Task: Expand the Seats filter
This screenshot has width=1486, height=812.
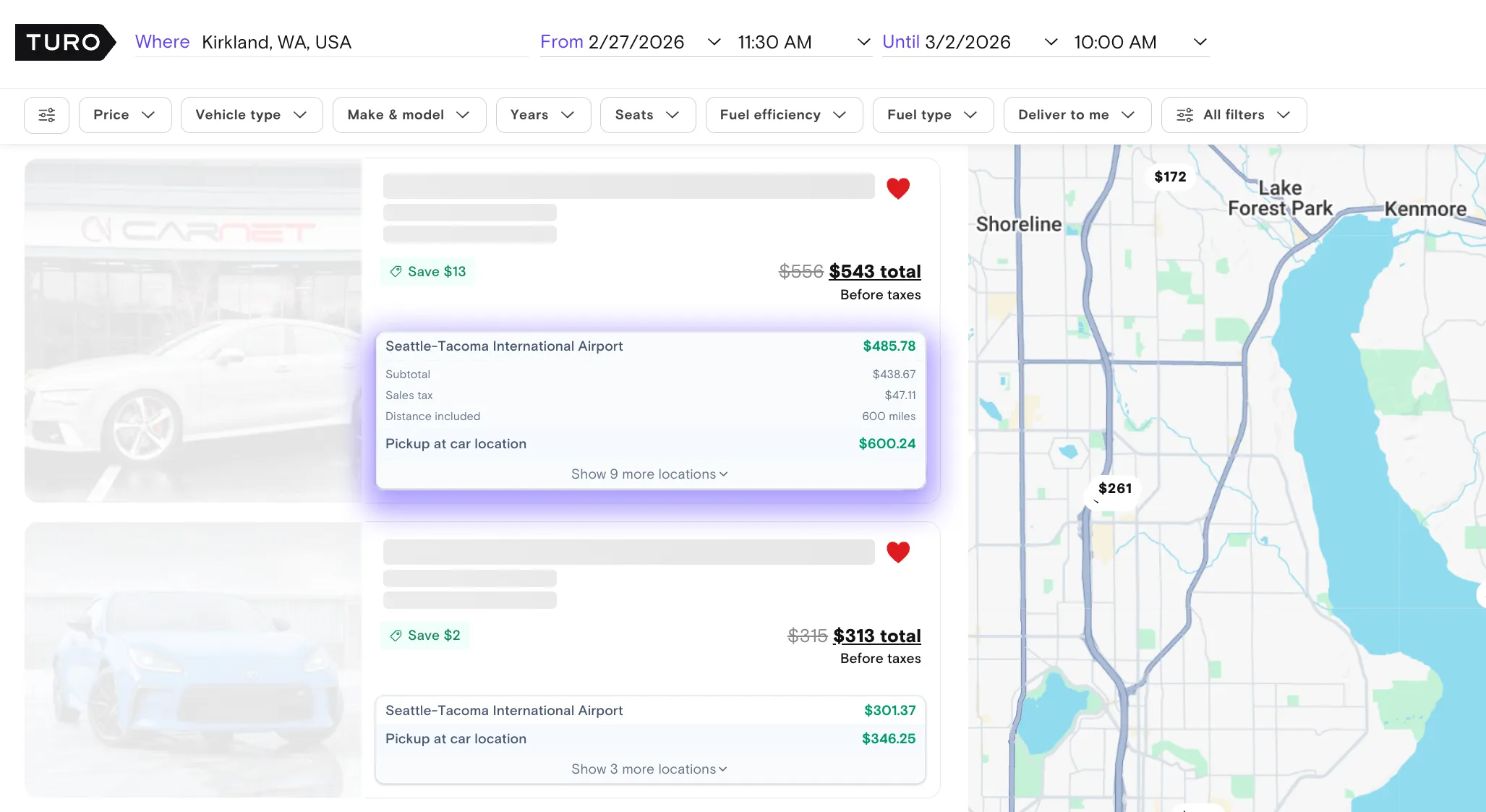Action: pyautogui.click(x=646, y=114)
